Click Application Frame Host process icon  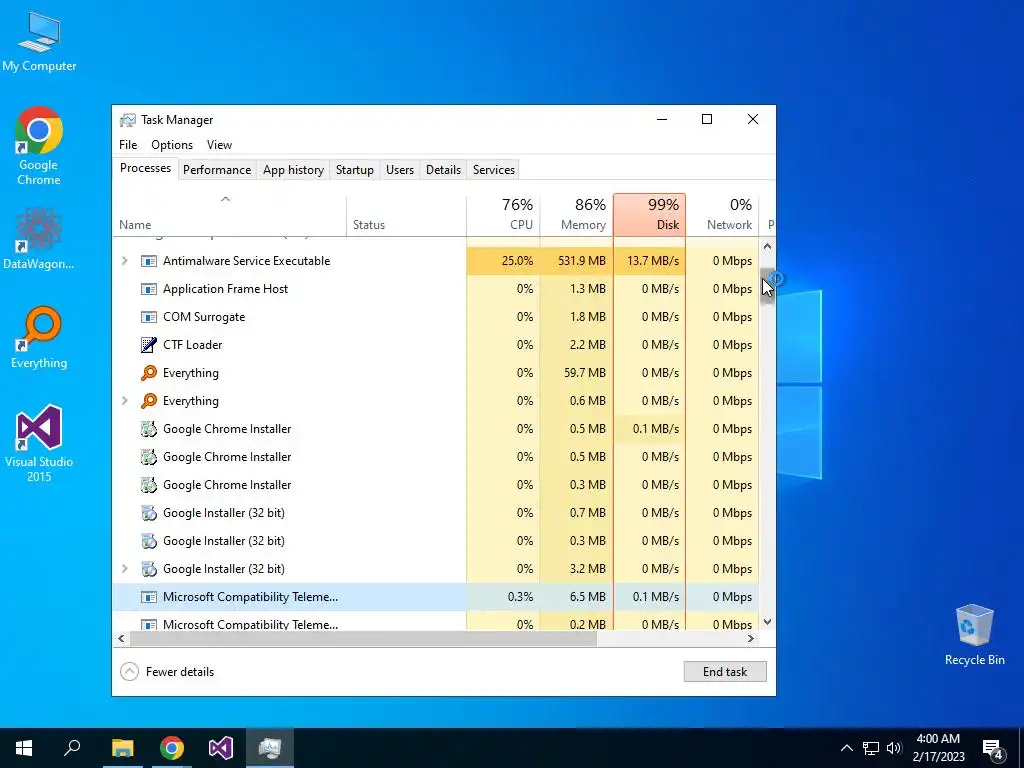coord(149,289)
